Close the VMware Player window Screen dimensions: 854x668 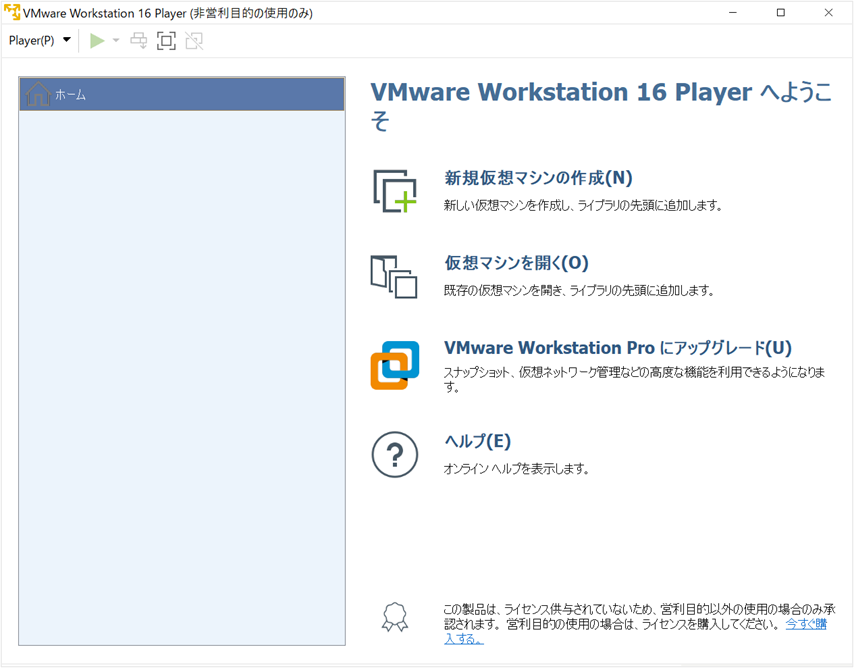[828, 13]
